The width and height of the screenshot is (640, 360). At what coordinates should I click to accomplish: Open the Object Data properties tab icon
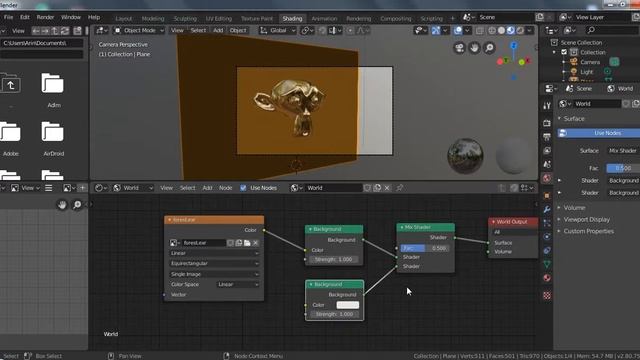pyautogui.click(x=547, y=264)
